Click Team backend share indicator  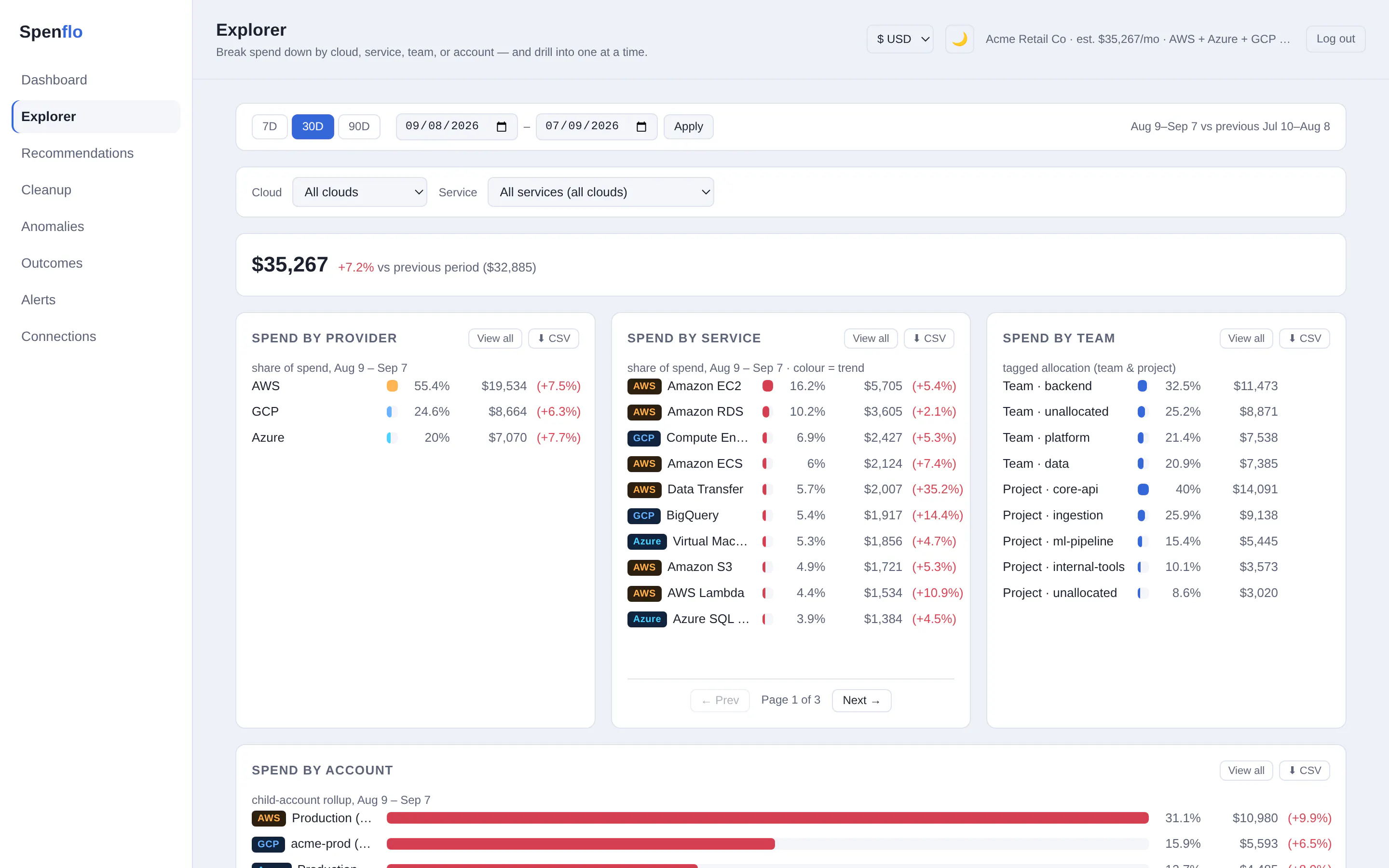(x=1142, y=386)
